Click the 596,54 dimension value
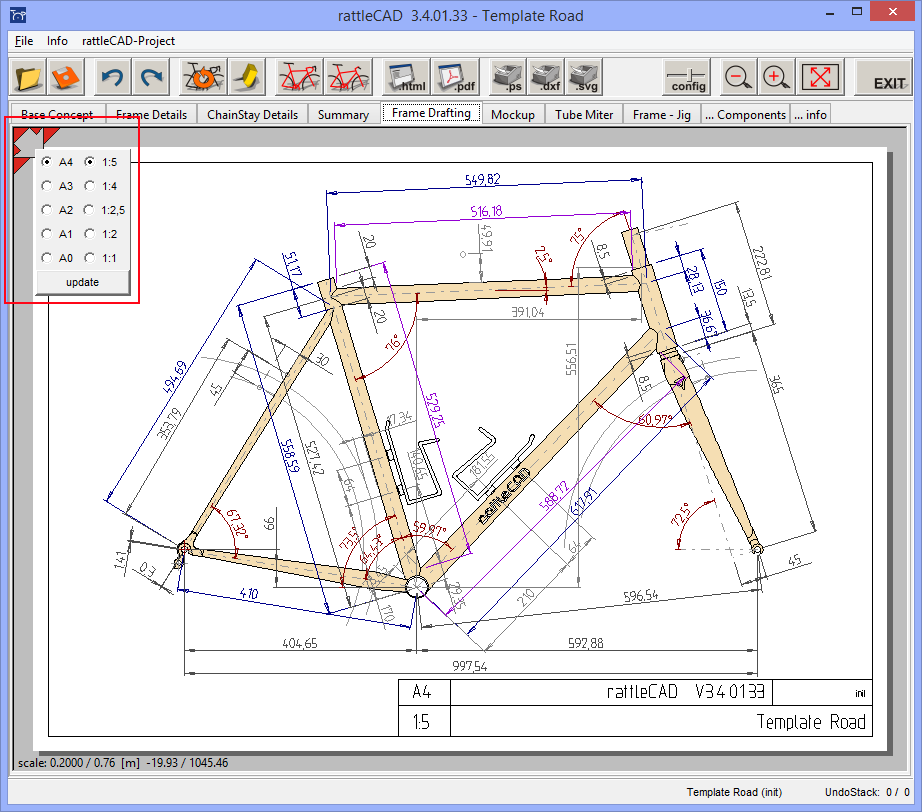This screenshot has width=922, height=812. pyautogui.click(x=641, y=596)
